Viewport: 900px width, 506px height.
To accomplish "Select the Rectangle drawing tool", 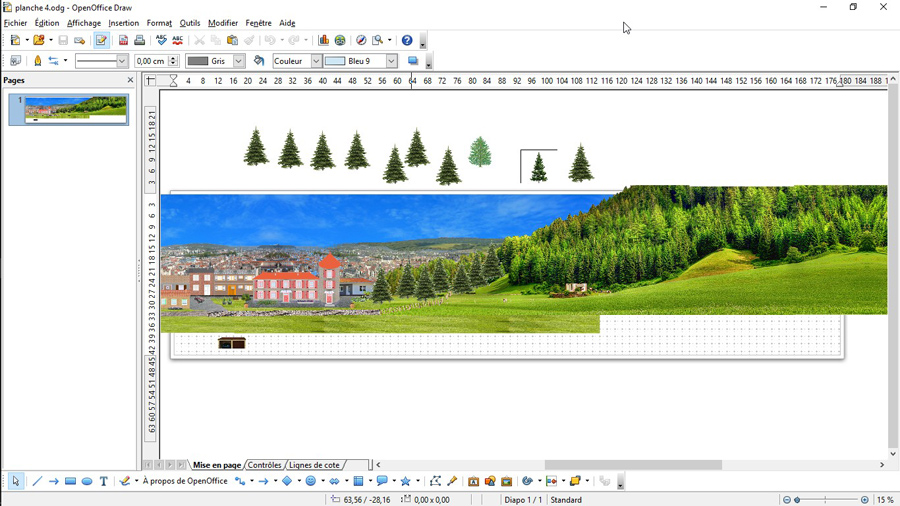I will (x=70, y=481).
